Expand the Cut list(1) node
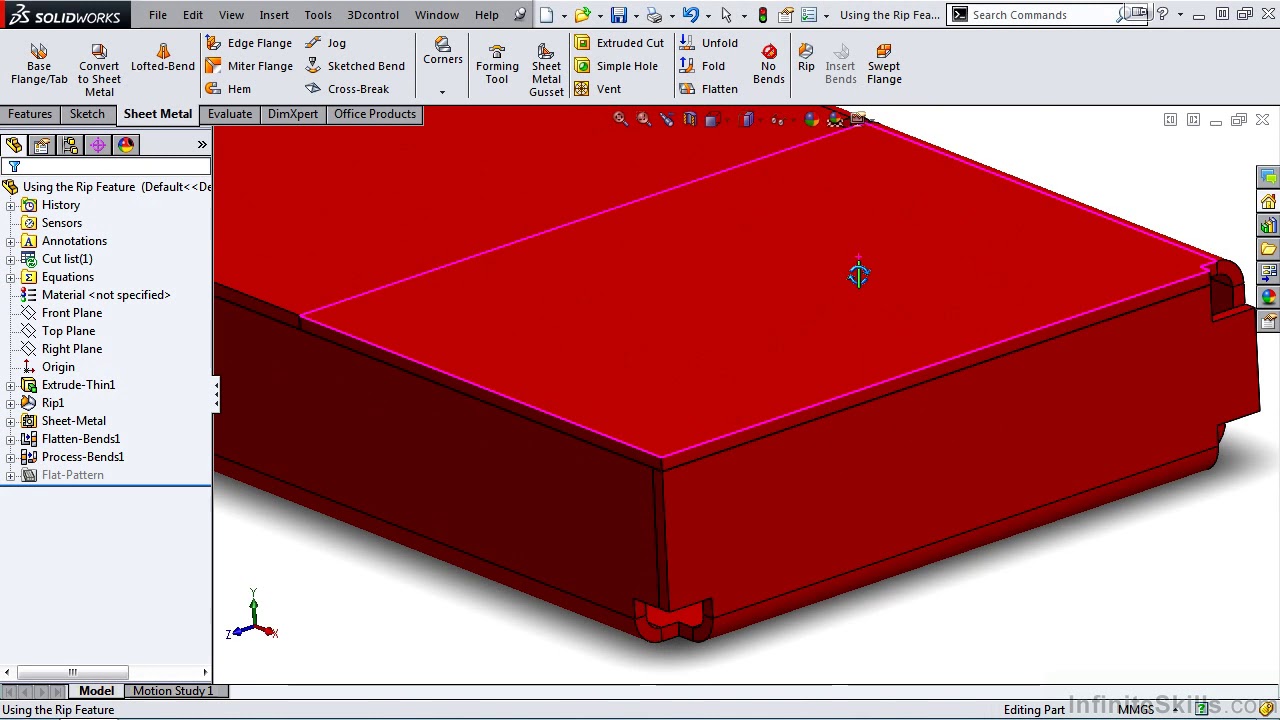The height and width of the screenshot is (720, 1280). click(10, 259)
